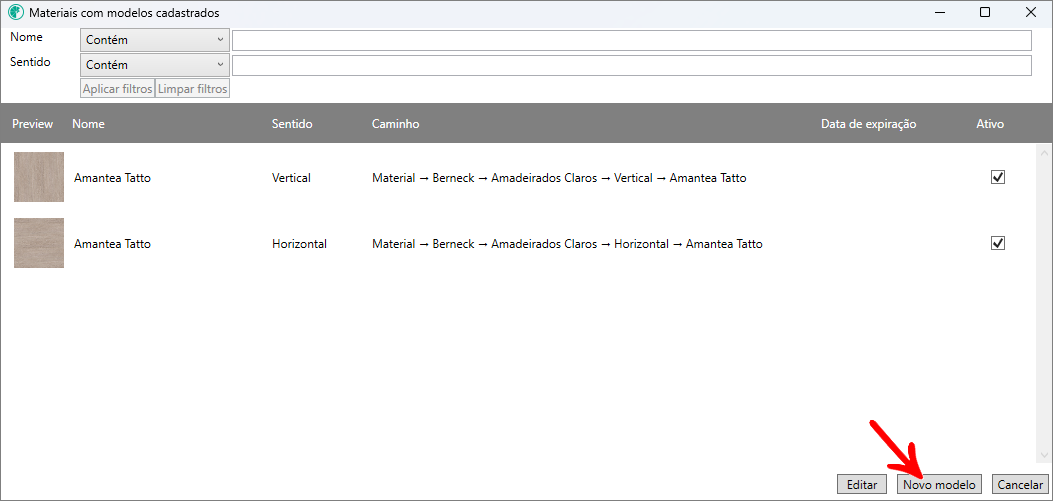This screenshot has height=501, width=1053.
Task: Maximize the Materiais com modelos cadastrados window
Action: (985, 12)
